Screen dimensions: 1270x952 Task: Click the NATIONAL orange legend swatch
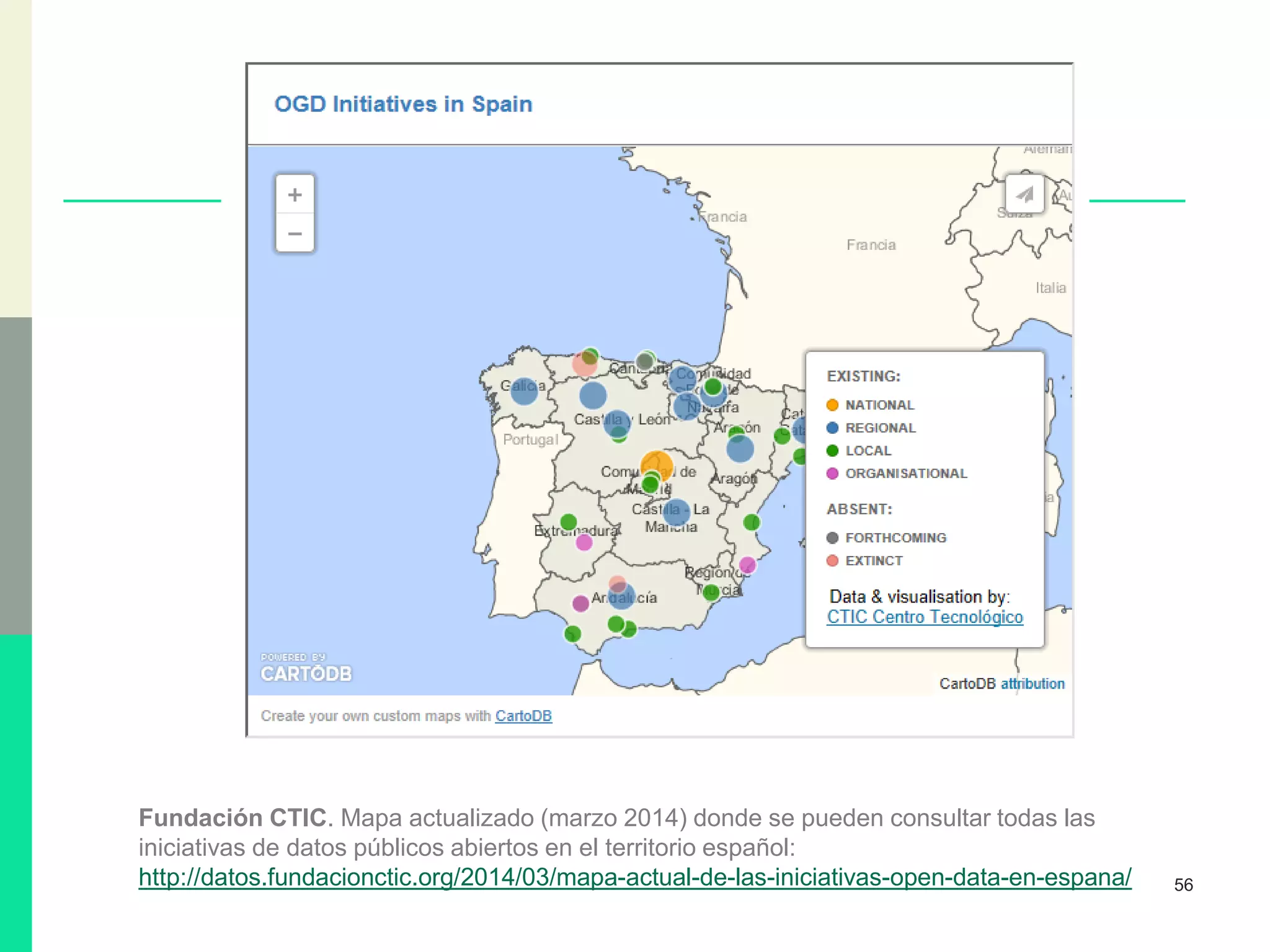pyautogui.click(x=833, y=405)
